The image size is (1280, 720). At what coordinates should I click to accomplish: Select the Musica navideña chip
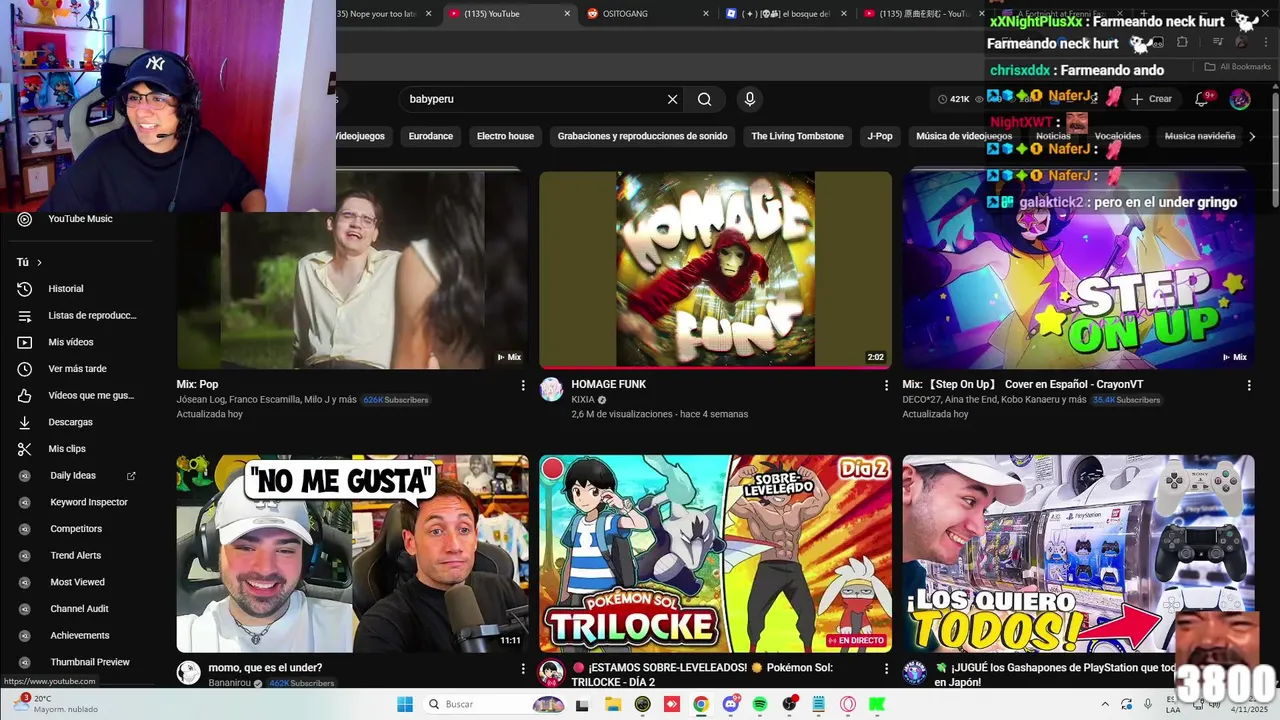pyautogui.click(x=1200, y=136)
